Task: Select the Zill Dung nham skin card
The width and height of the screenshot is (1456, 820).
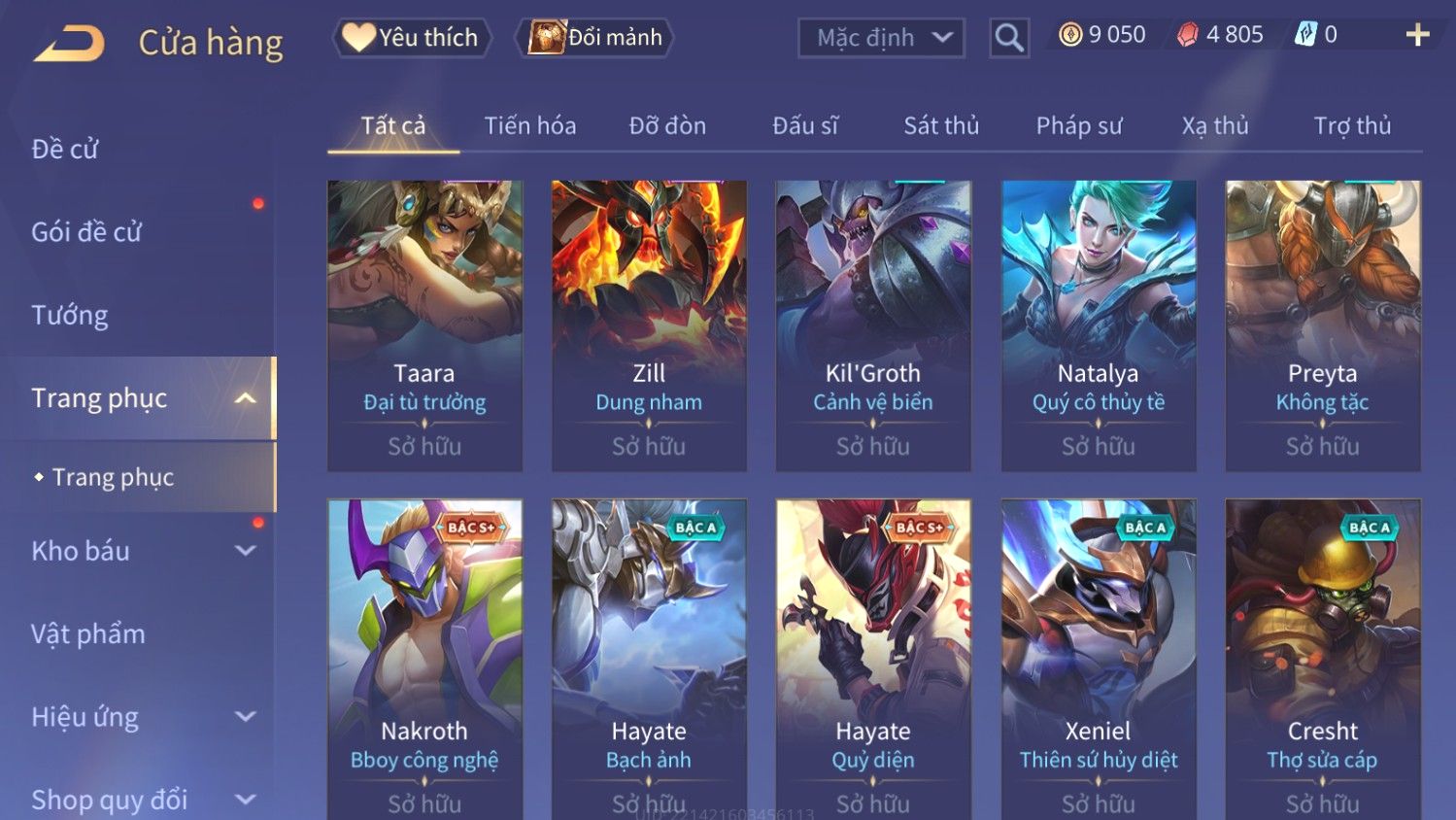Action: click(649, 325)
